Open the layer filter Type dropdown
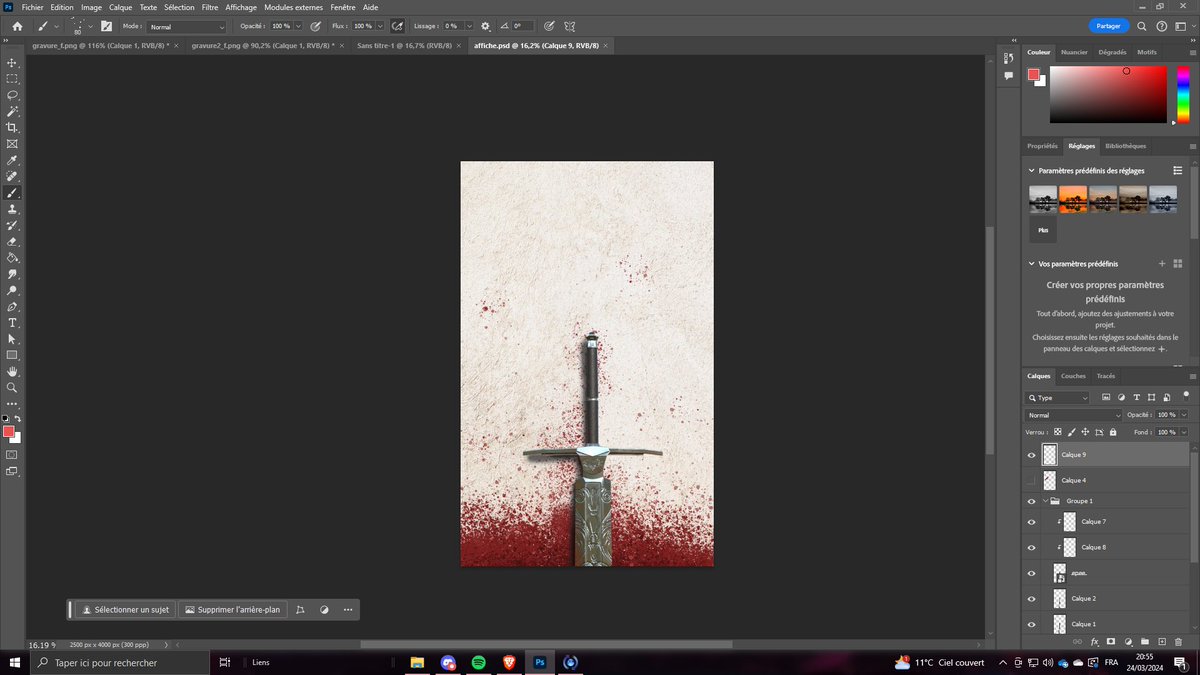This screenshot has width=1200, height=675. tap(1057, 398)
